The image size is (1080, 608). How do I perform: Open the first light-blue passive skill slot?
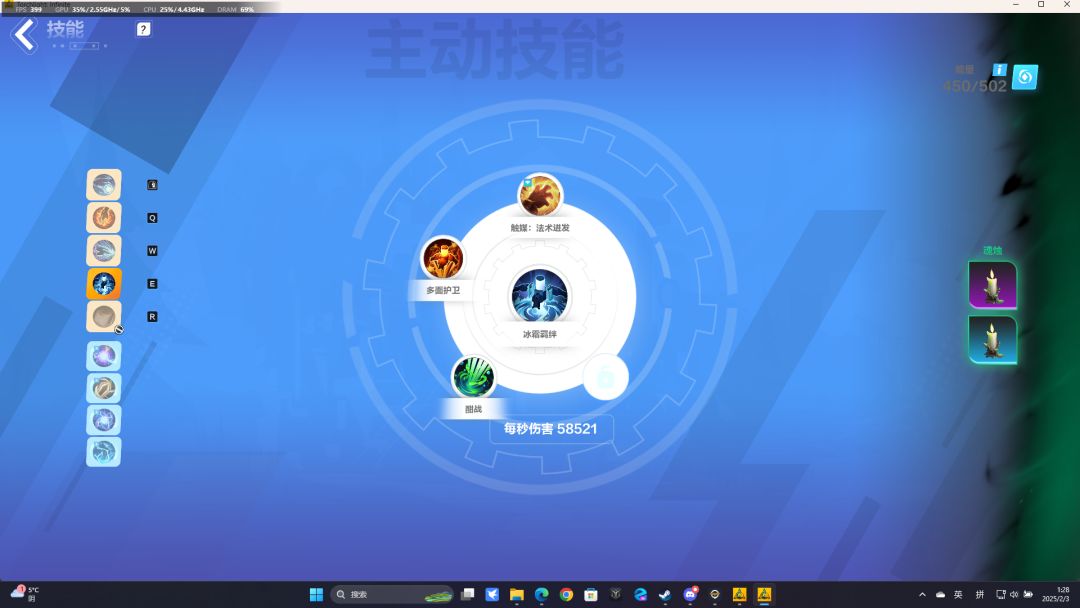click(103, 356)
